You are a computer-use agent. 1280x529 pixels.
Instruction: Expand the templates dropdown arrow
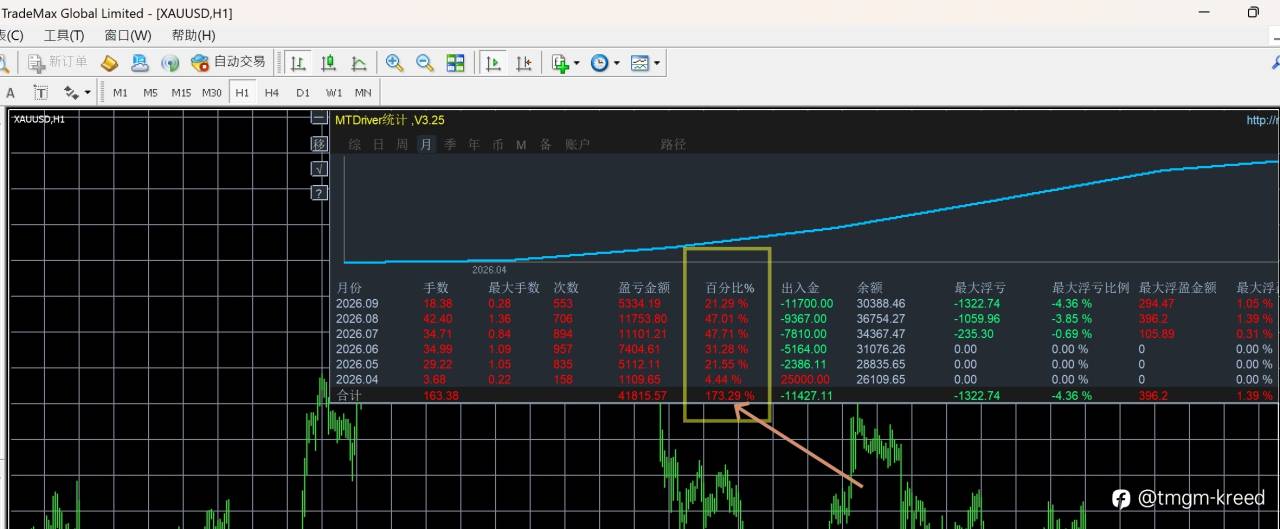(x=657, y=63)
